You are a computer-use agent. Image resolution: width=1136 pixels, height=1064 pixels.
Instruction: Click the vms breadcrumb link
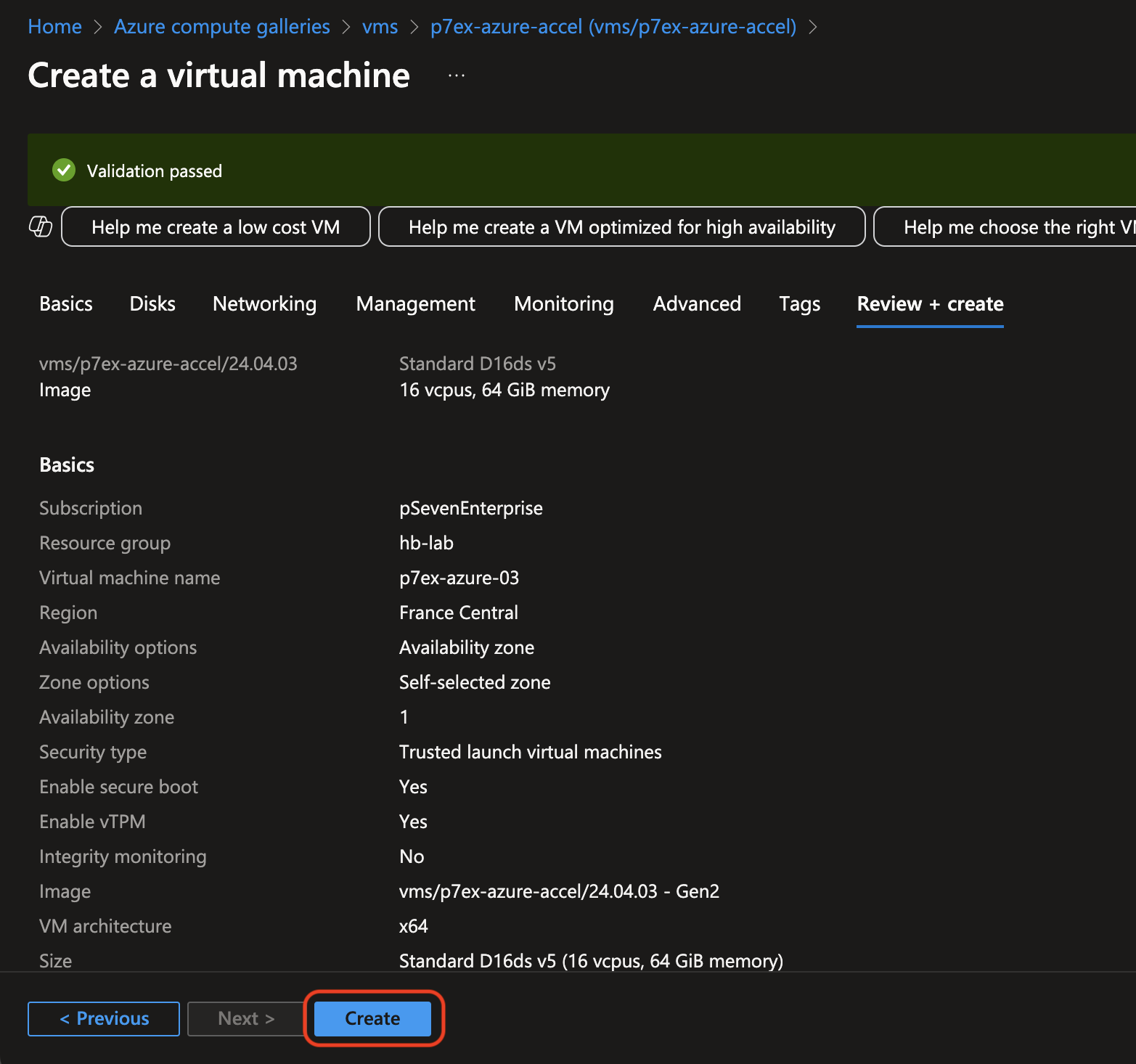[380, 27]
